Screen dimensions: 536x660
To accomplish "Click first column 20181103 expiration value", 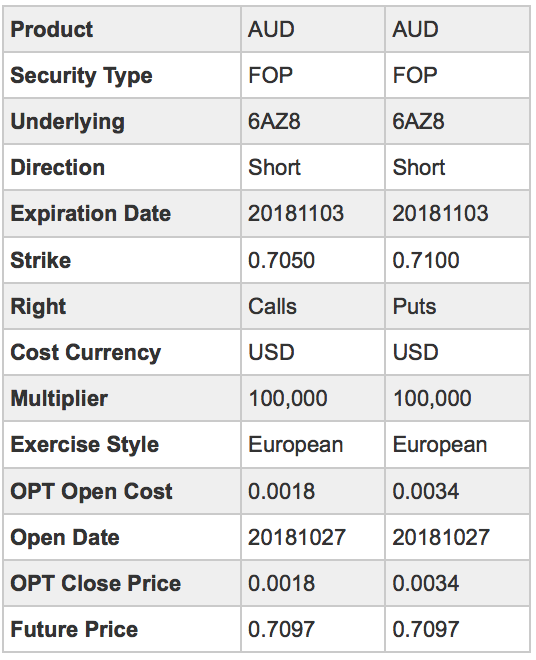I will [x=296, y=213].
